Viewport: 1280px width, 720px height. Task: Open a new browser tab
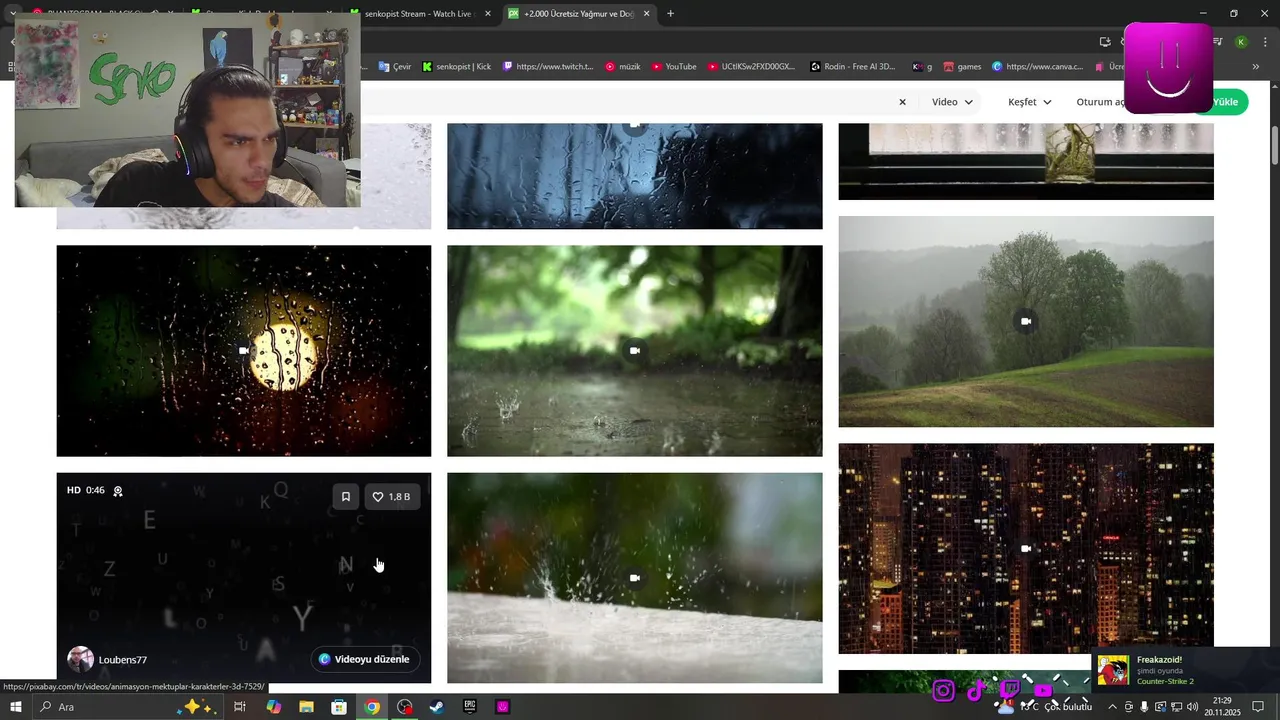pos(670,14)
